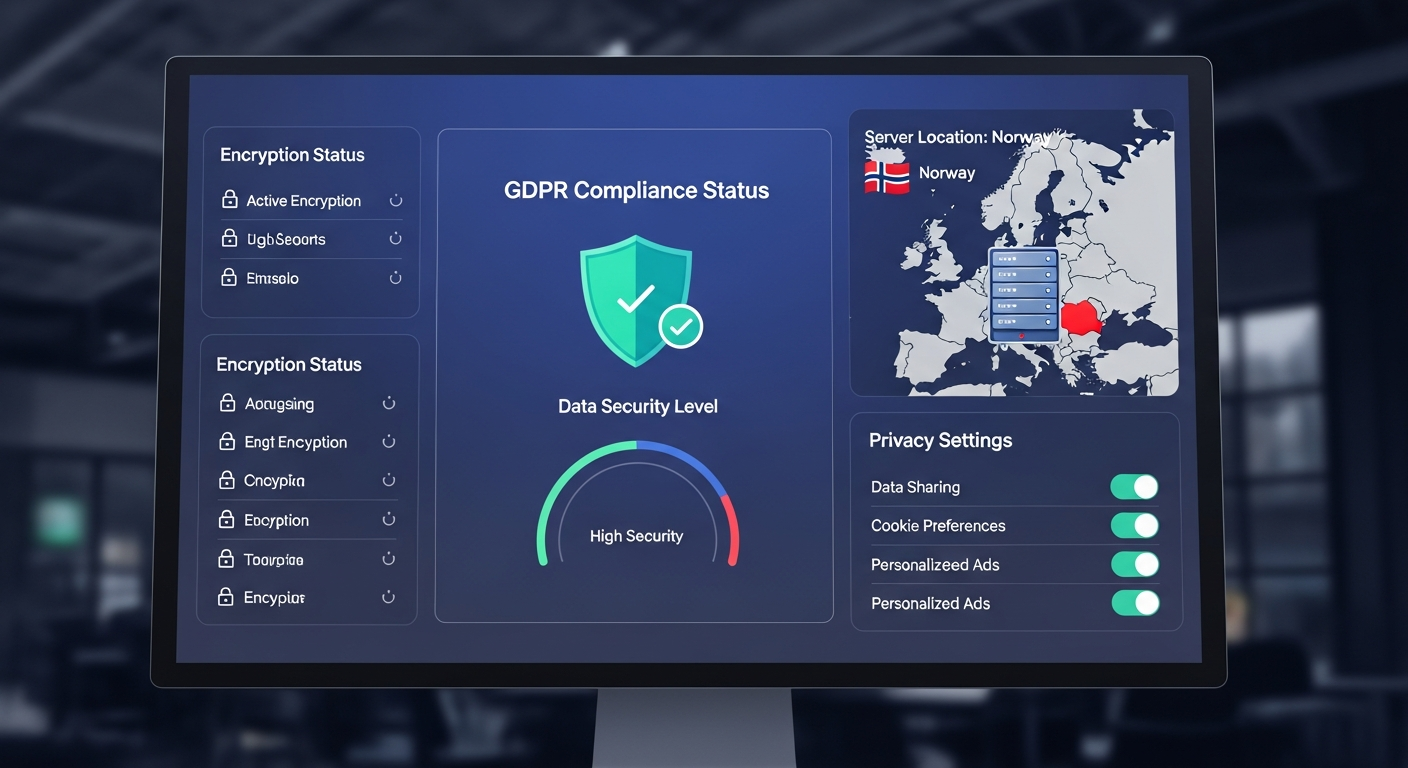Click the Emsolo label
Image resolution: width=1408 pixels, height=768 pixels.
(x=272, y=278)
